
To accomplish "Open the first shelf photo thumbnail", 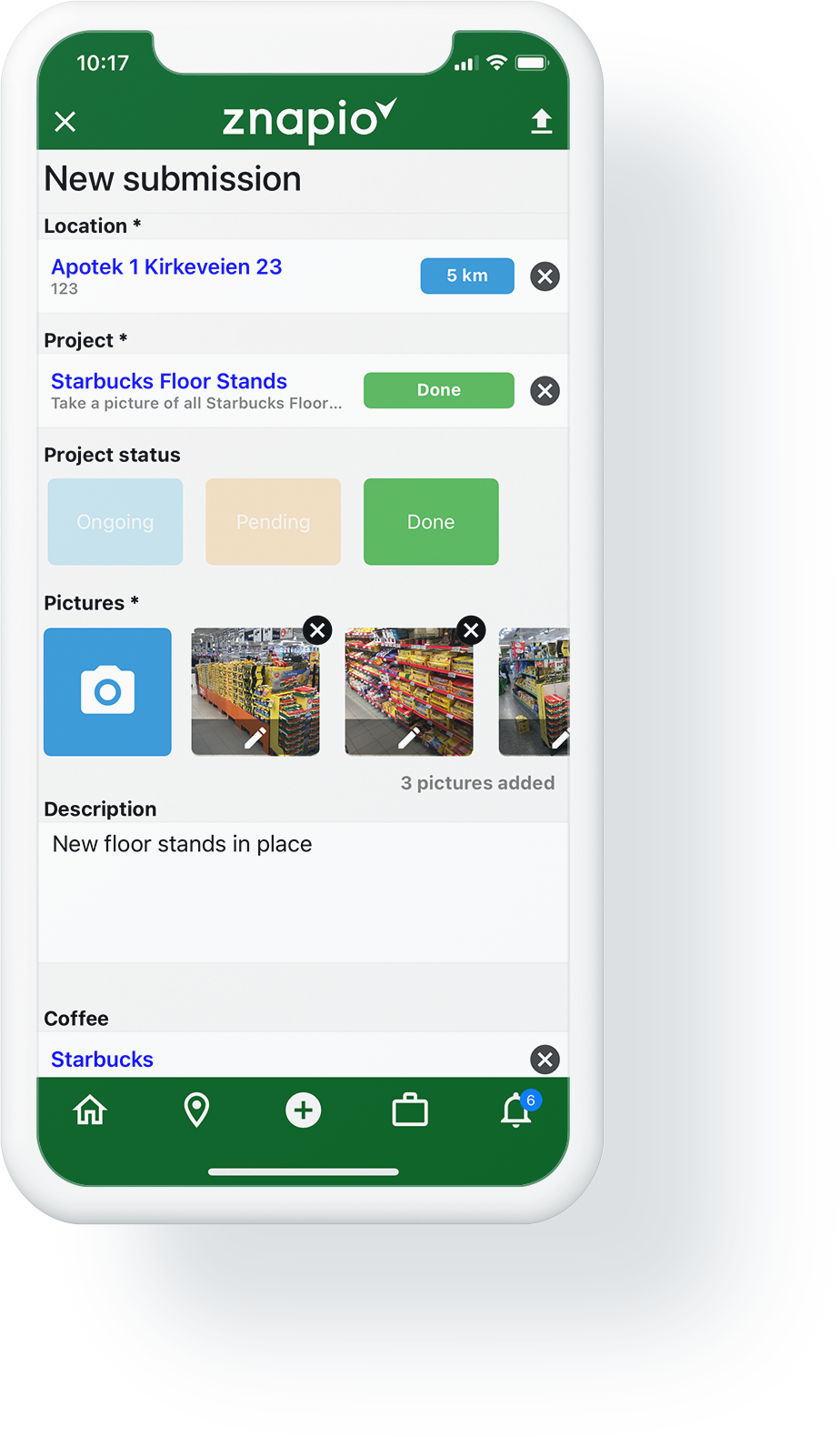I will coord(255,691).
